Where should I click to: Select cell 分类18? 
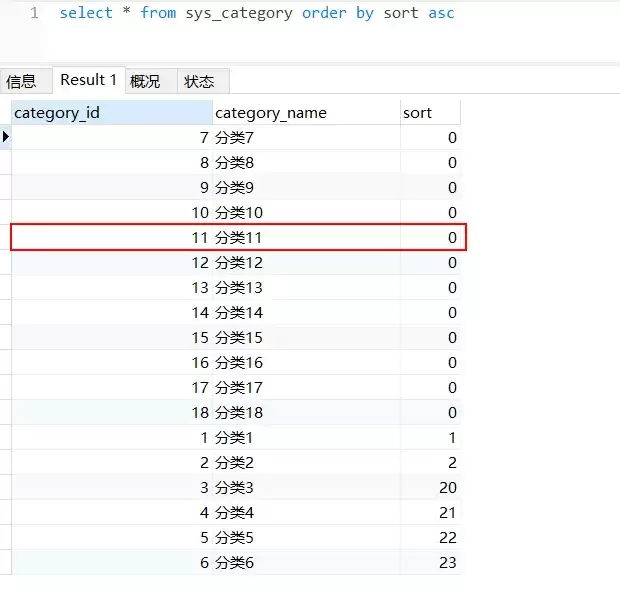(x=306, y=413)
